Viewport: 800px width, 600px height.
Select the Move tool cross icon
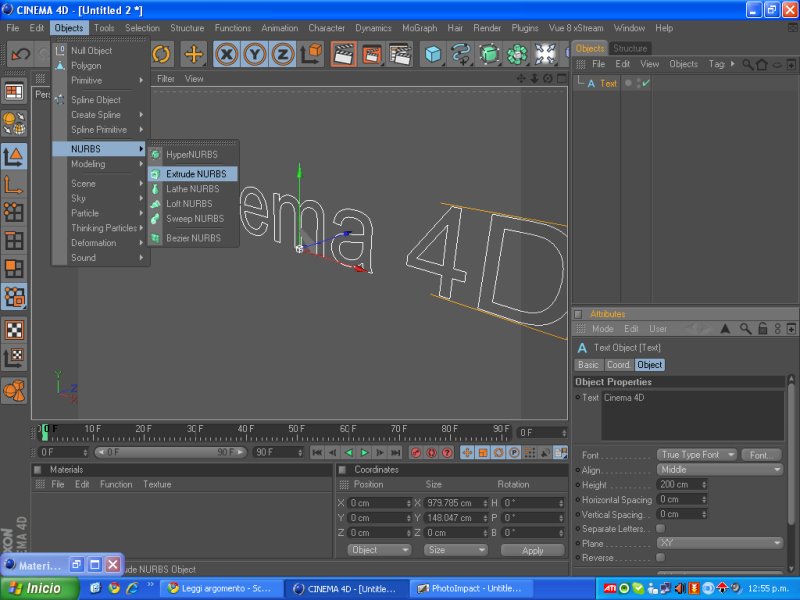194,54
